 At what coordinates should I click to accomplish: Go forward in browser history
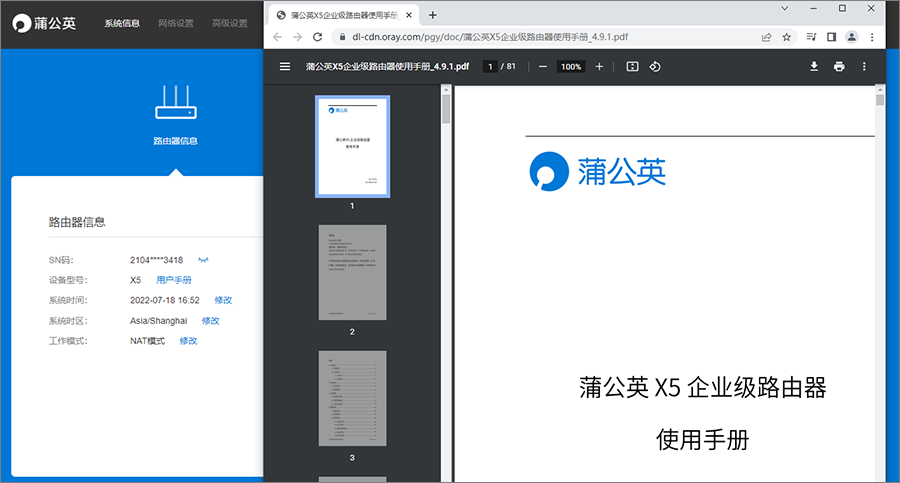(297, 37)
